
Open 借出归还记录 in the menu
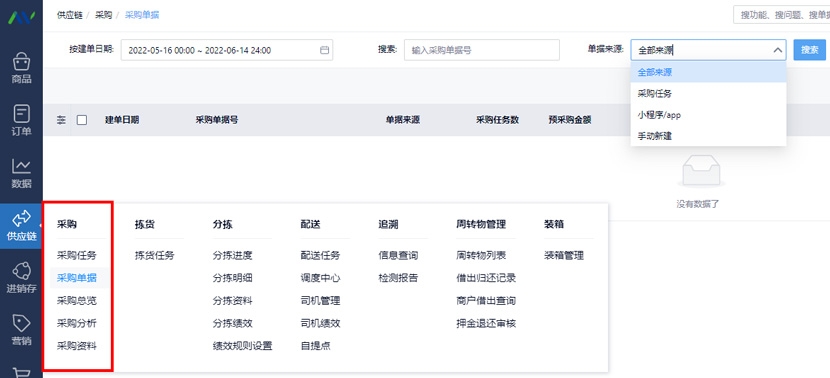(486, 278)
